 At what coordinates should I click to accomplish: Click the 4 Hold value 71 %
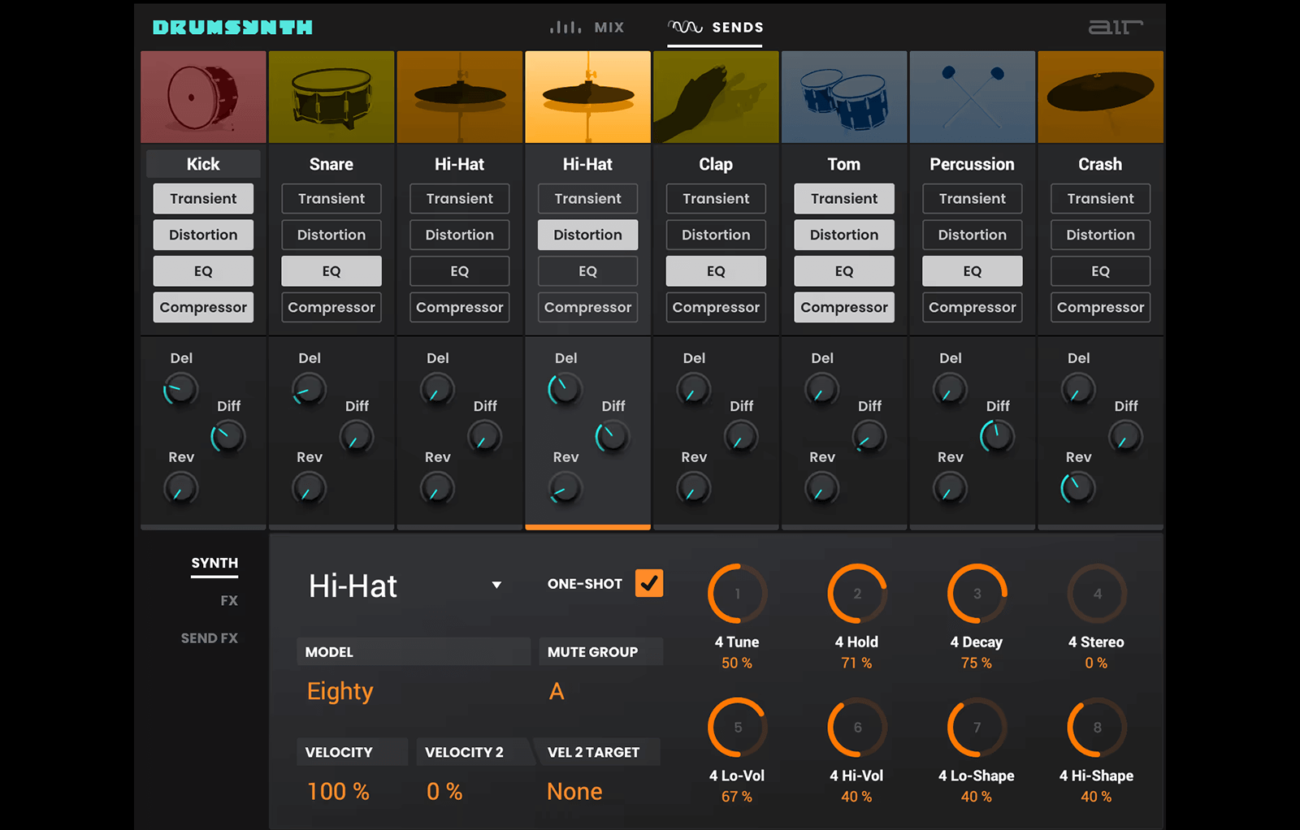pyautogui.click(x=856, y=663)
